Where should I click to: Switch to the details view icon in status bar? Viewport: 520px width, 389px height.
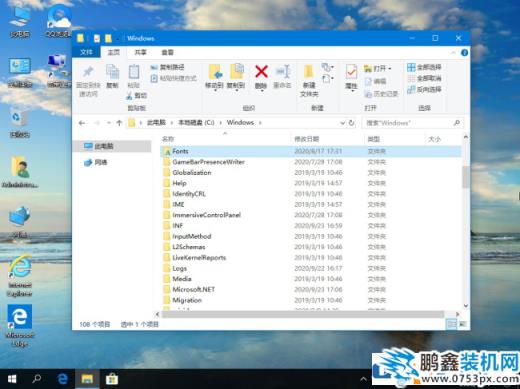[x=452, y=324]
